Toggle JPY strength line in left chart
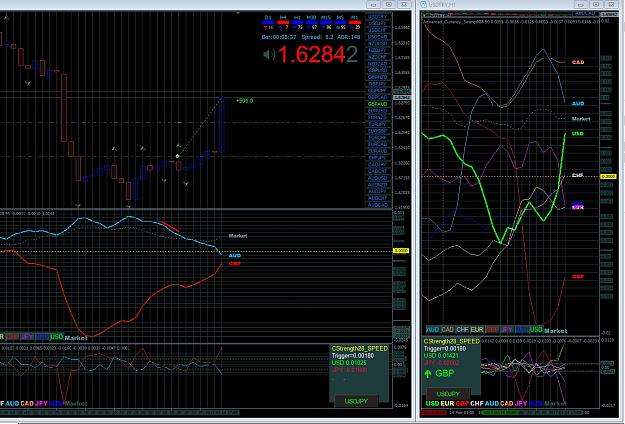The width and height of the screenshot is (625, 424). [x=27, y=337]
